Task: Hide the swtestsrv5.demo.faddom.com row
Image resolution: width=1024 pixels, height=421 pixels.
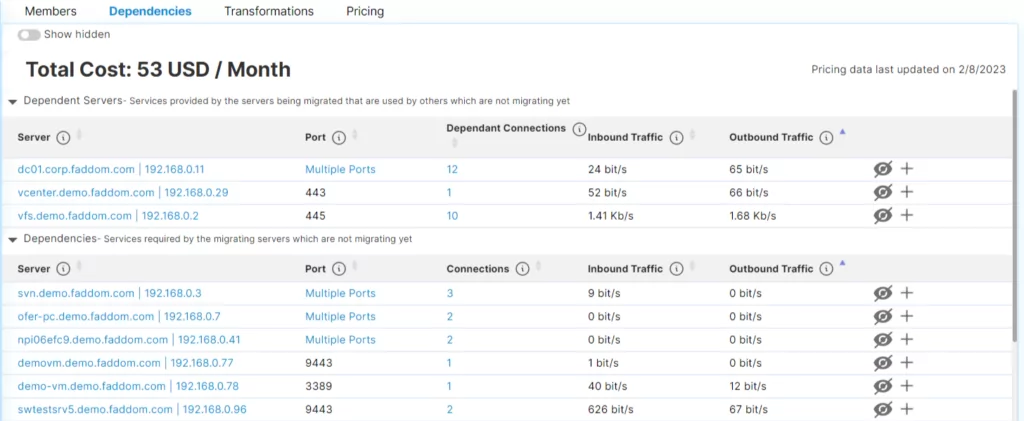Action: (883, 409)
